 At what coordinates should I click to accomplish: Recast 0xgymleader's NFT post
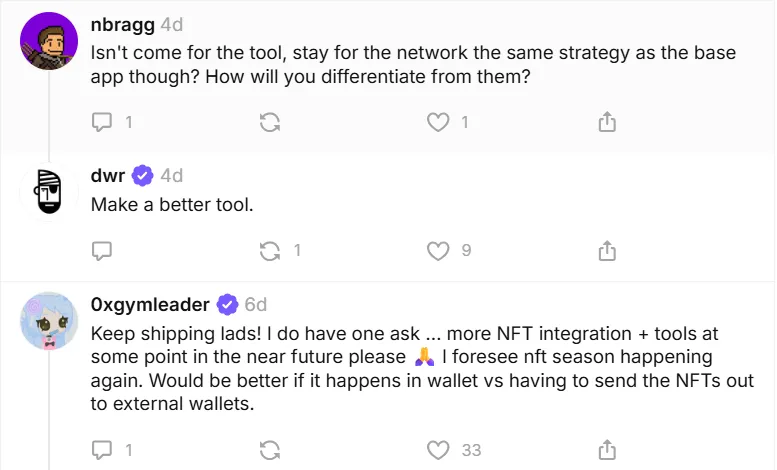pyautogui.click(x=269, y=450)
